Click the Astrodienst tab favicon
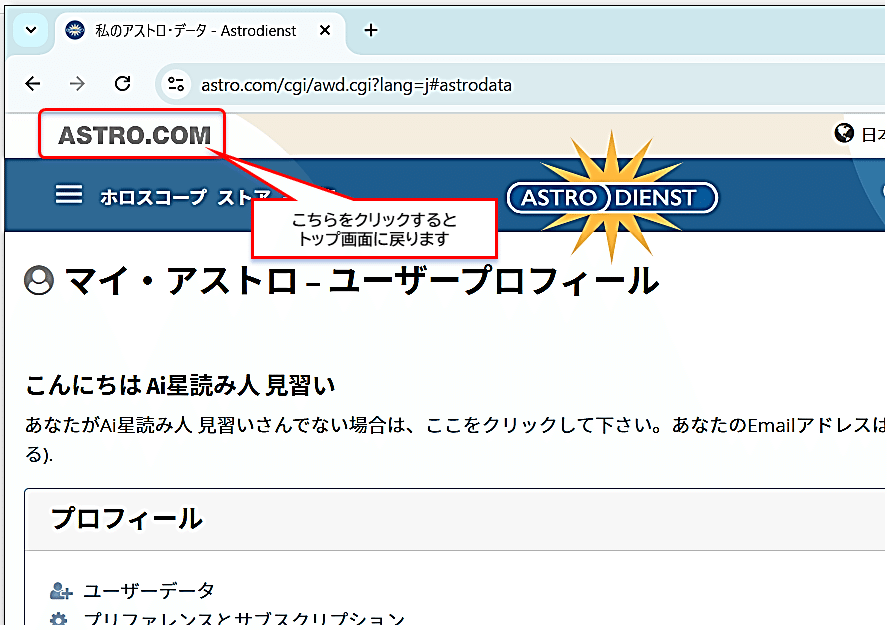887x630 pixels. (x=75, y=30)
